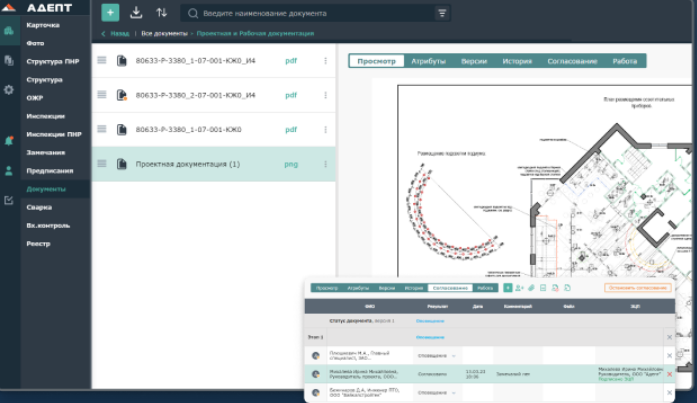This screenshot has width=697, height=403.
Task: Go to Структура ПНР section
Action: 52,61
